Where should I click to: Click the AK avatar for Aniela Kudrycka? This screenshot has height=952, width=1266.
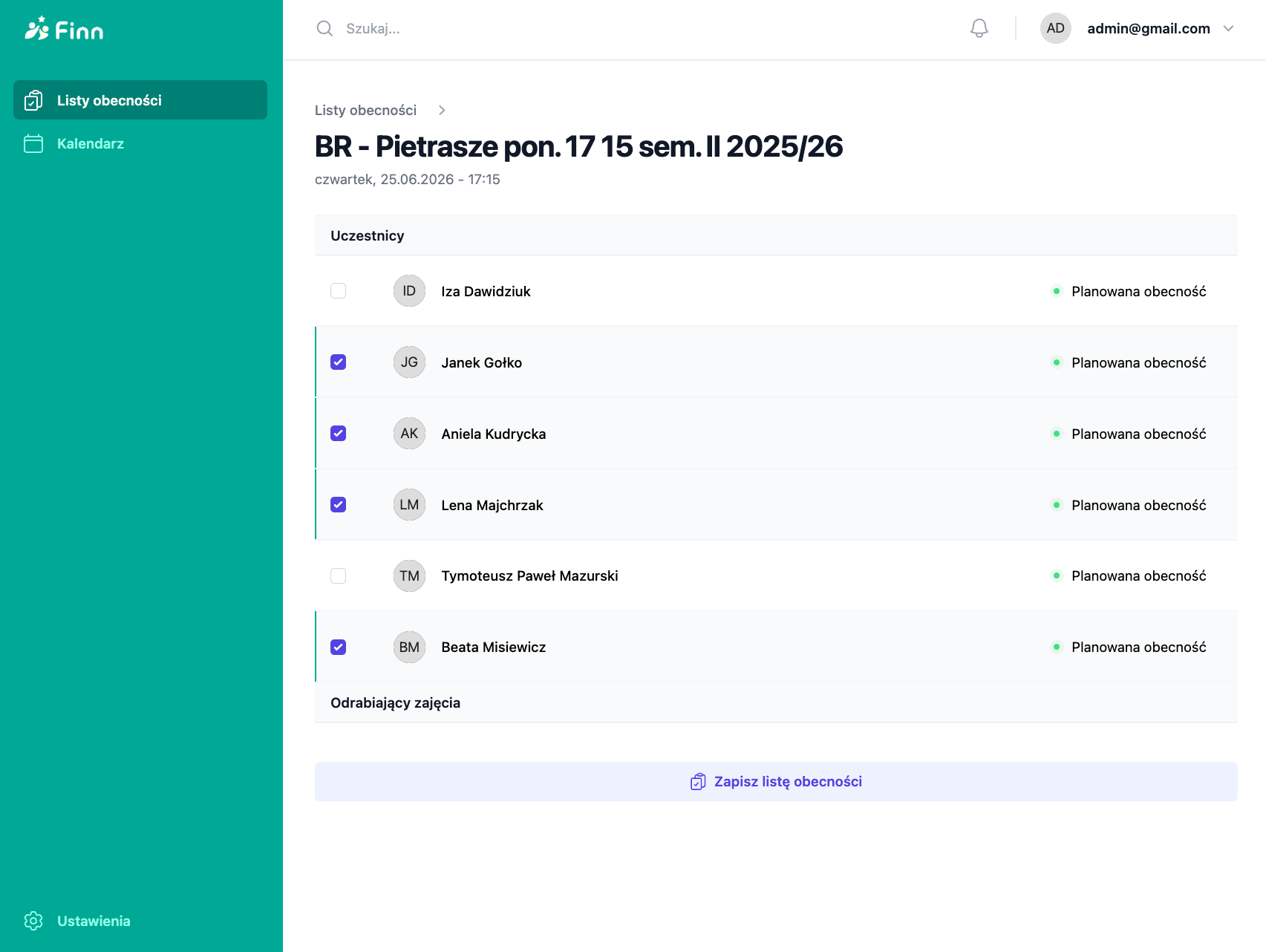coord(409,434)
